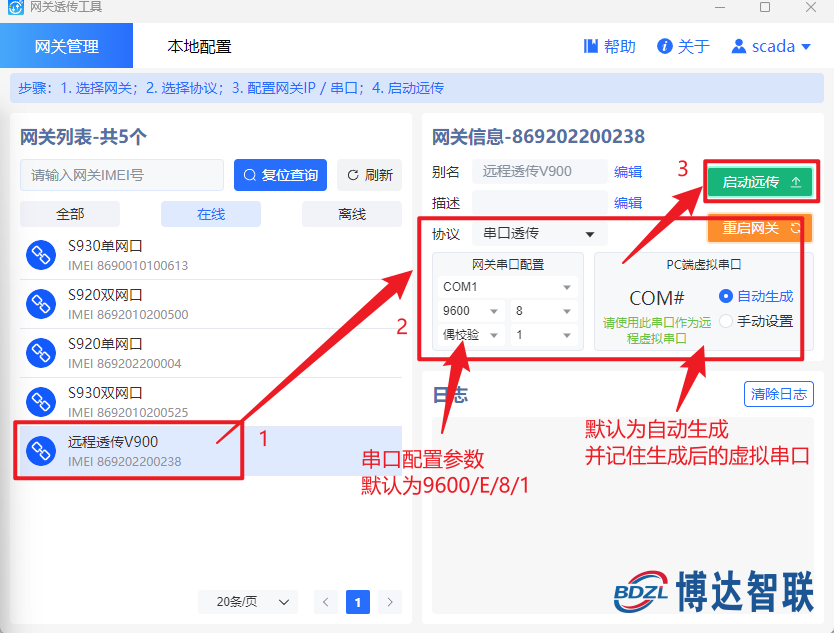Click the 别名 field showing 远程透传V900
834x633 pixels.
pyautogui.click(x=539, y=171)
